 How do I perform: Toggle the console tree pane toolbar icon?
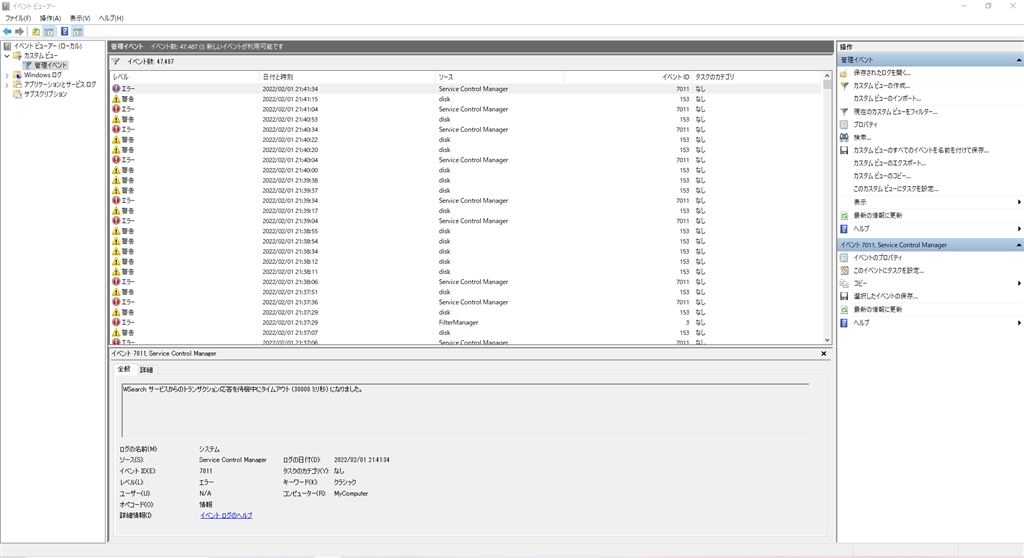coord(49,31)
